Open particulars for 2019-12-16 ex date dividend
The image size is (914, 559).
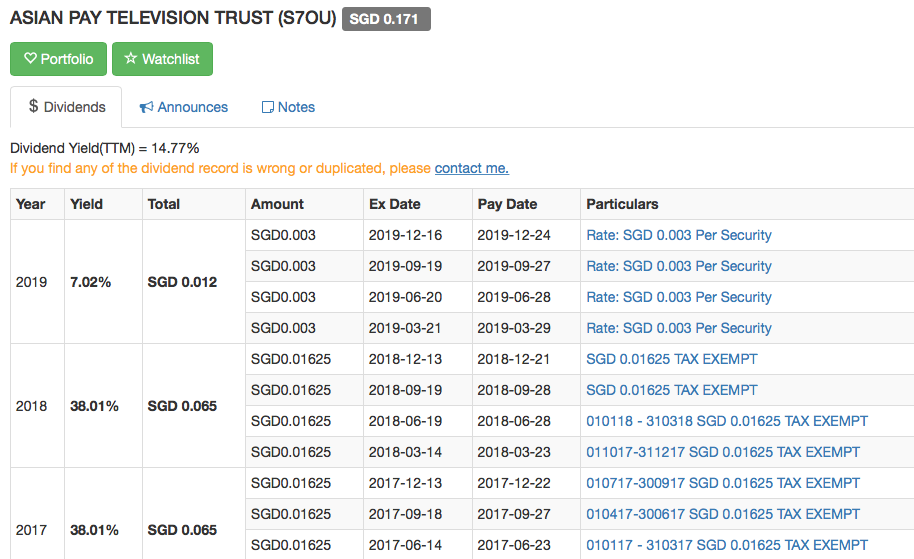pos(679,235)
